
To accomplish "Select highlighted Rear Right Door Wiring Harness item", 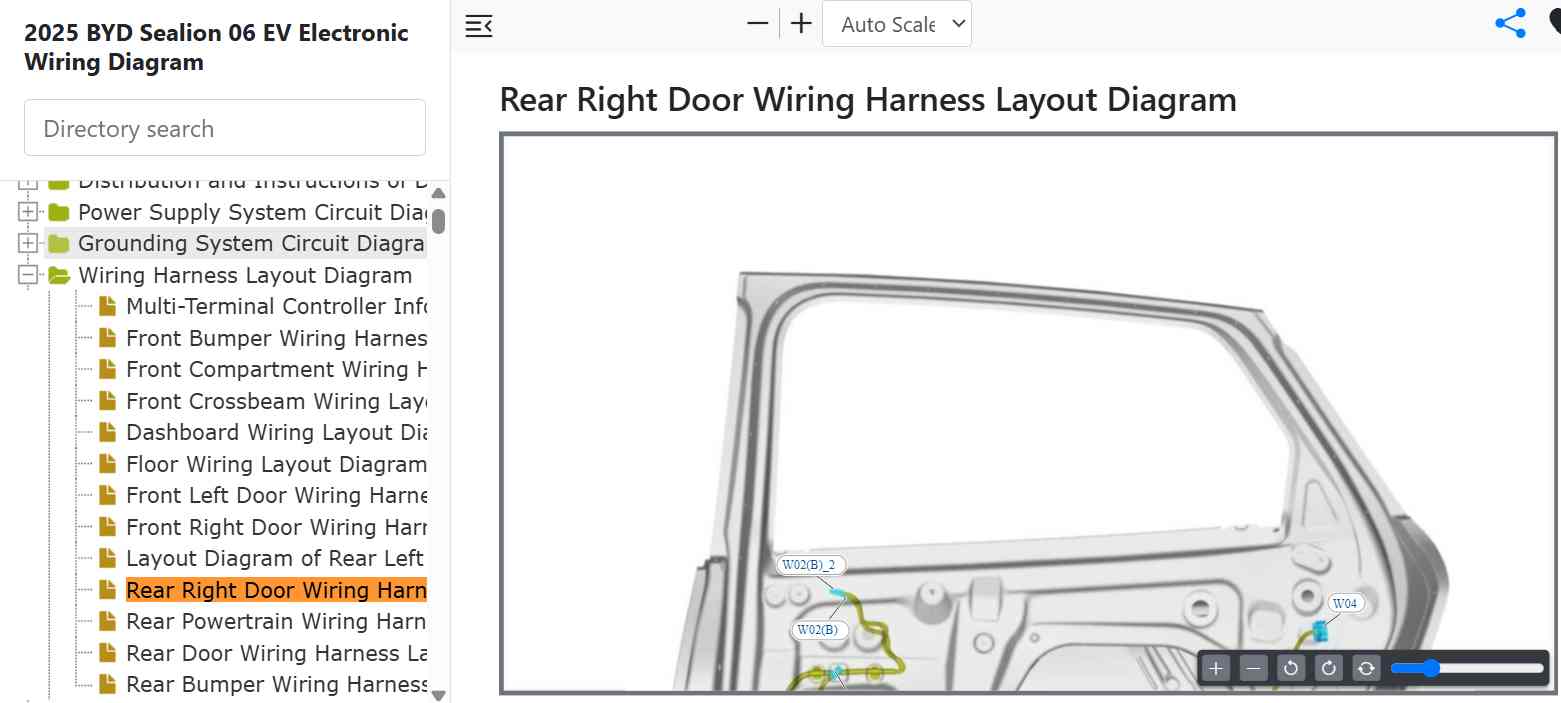I will coord(277,590).
